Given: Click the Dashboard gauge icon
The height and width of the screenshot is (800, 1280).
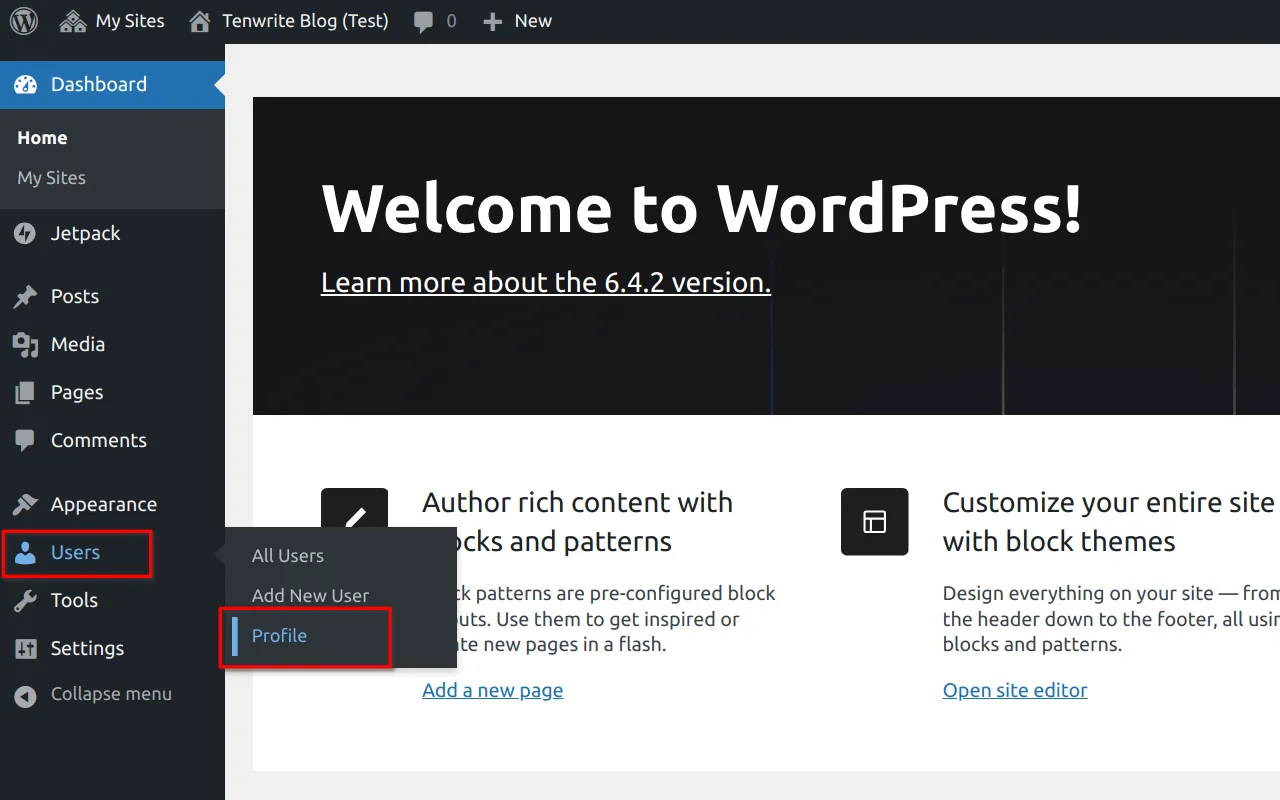Looking at the screenshot, I should point(25,85).
